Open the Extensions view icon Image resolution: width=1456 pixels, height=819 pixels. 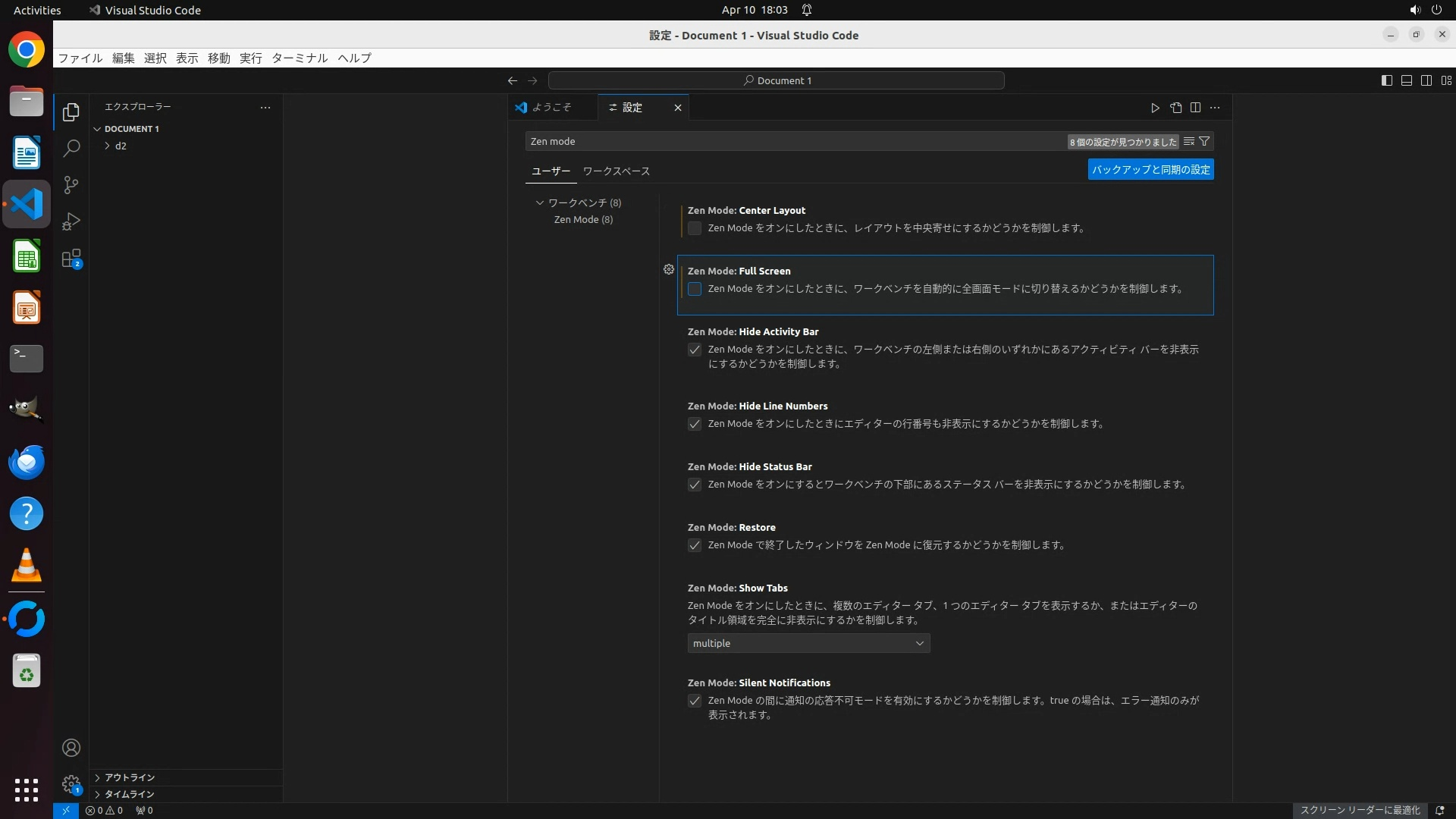71,259
